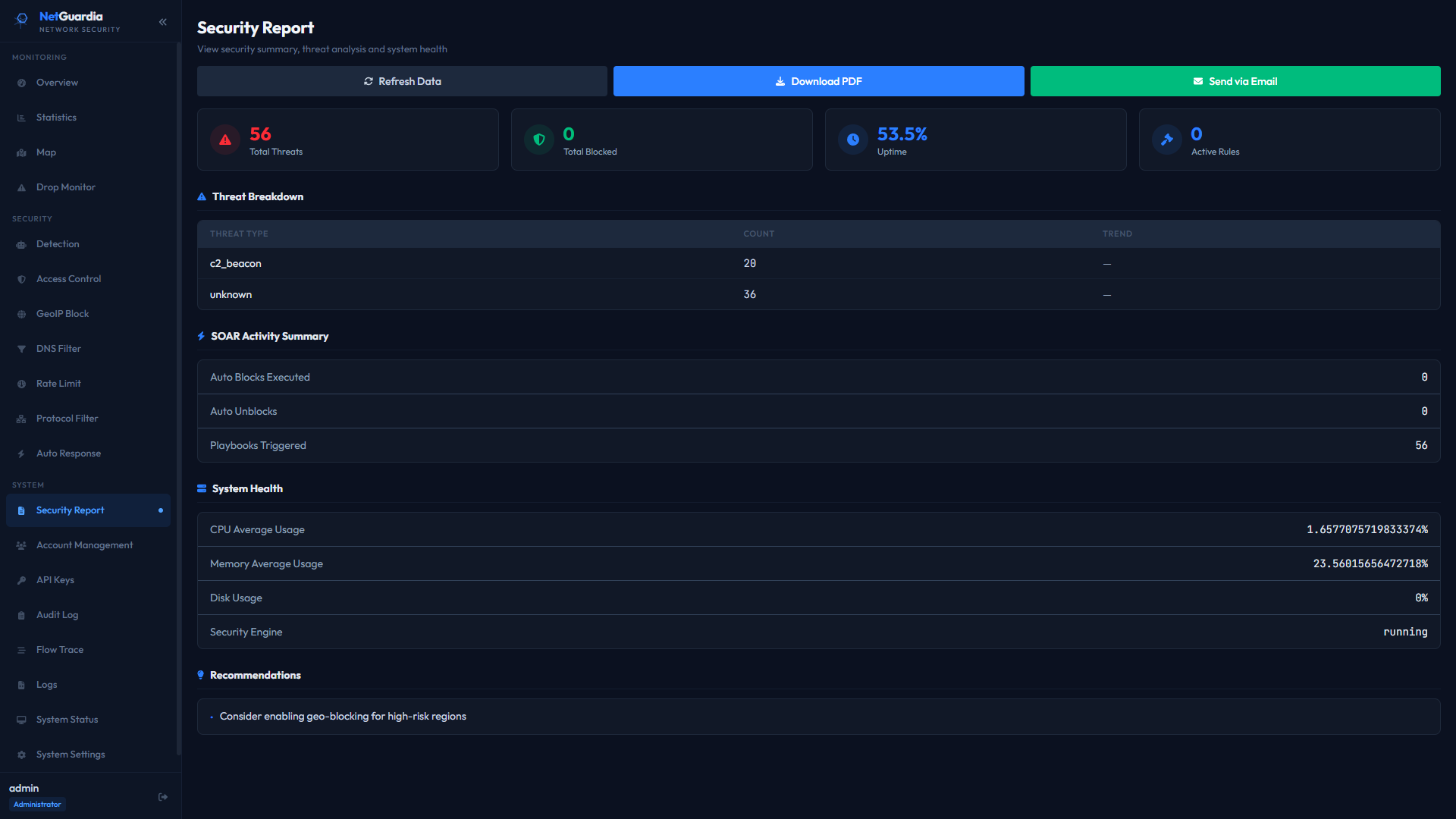1456x819 pixels.
Task: Click the Map sidebar icon
Action: pyautogui.click(x=21, y=152)
